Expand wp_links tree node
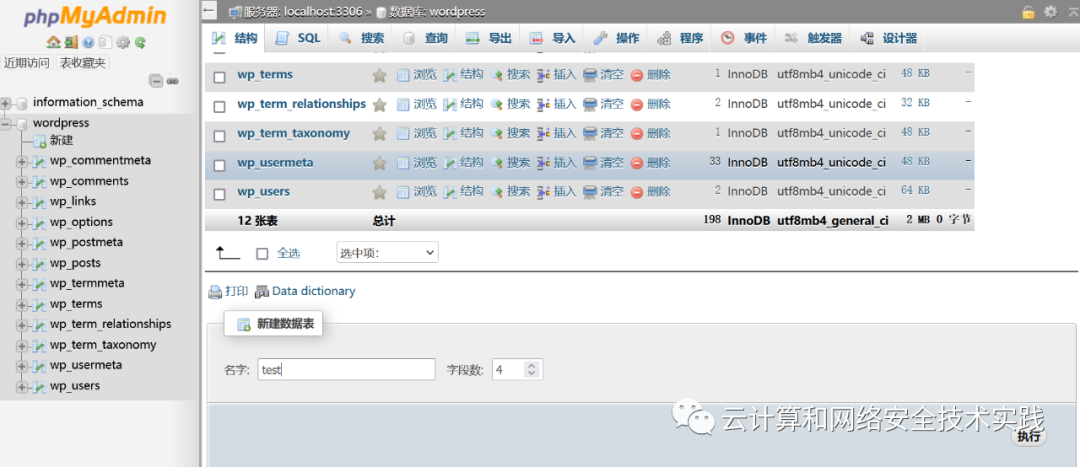 (x=22, y=203)
